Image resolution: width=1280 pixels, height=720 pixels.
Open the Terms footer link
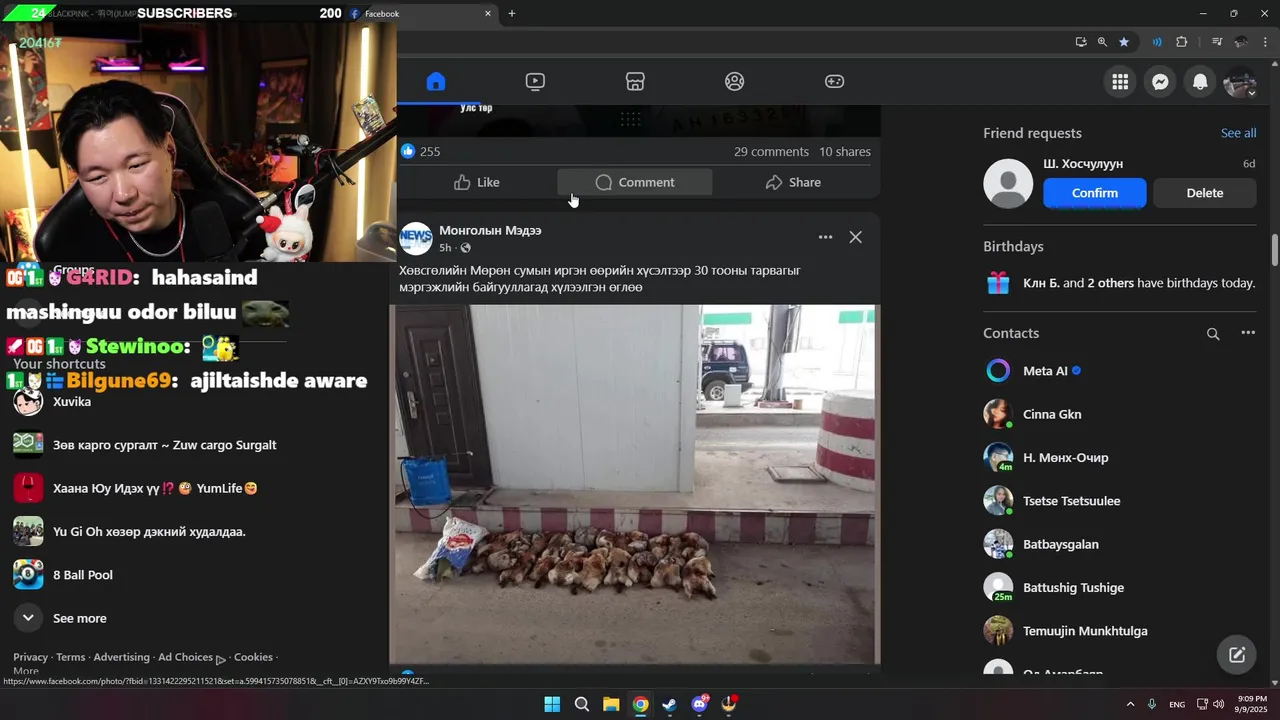pyautogui.click(x=70, y=657)
